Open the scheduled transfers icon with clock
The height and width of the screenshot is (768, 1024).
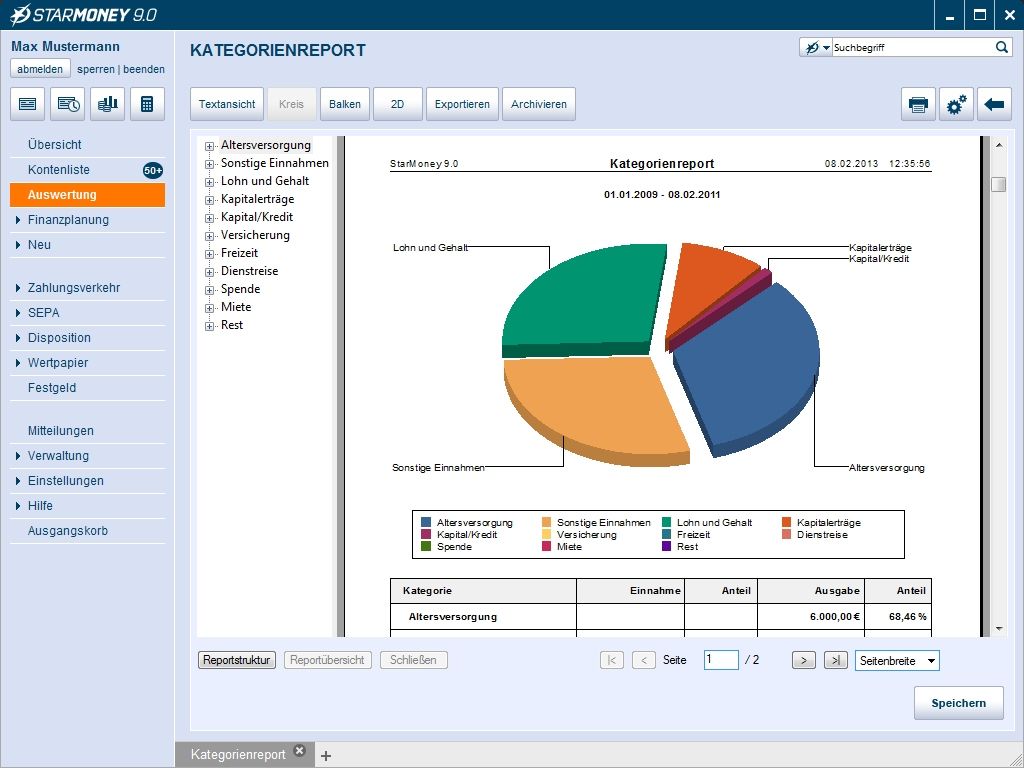68,104
